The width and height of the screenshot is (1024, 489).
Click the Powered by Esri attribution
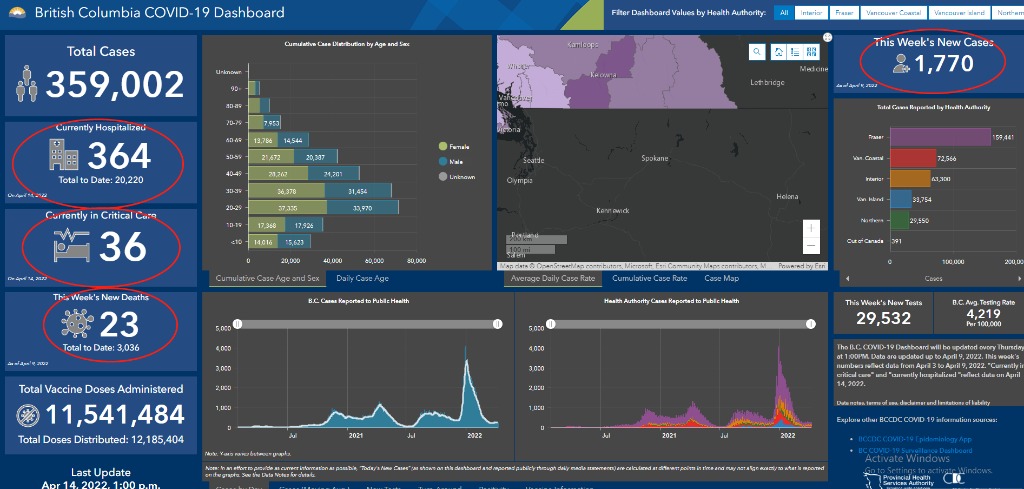(x=803, y=266)
